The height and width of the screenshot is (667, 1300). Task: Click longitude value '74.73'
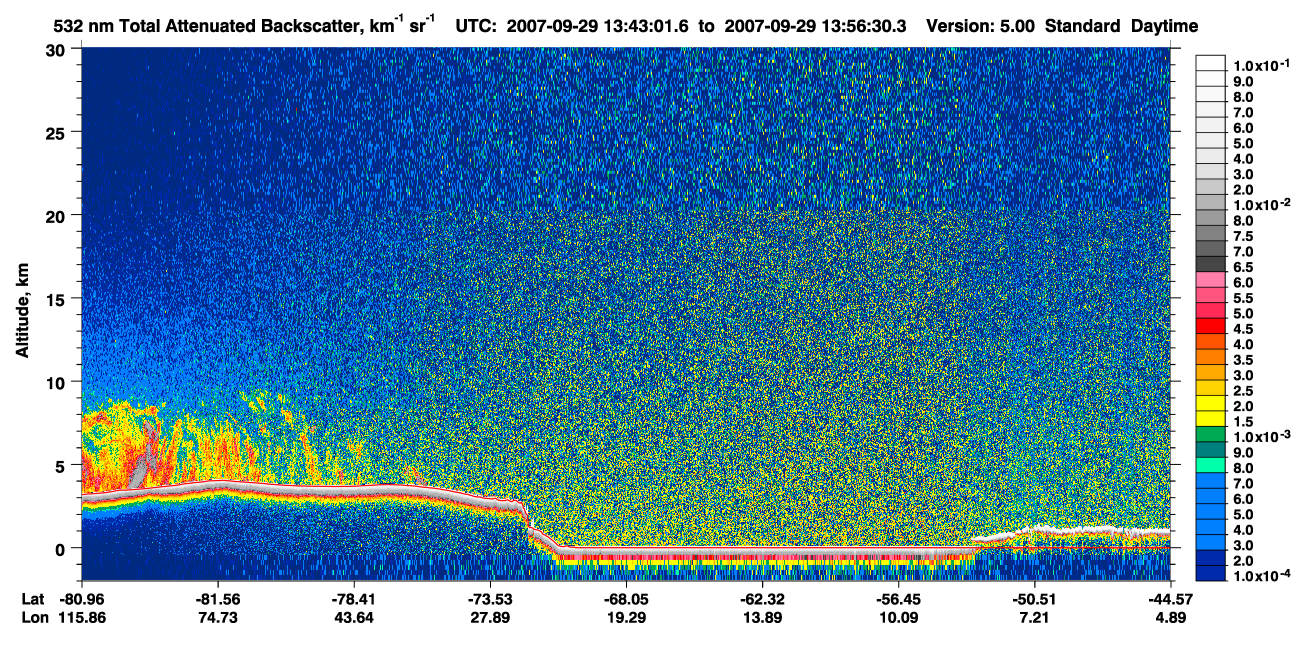218,618
